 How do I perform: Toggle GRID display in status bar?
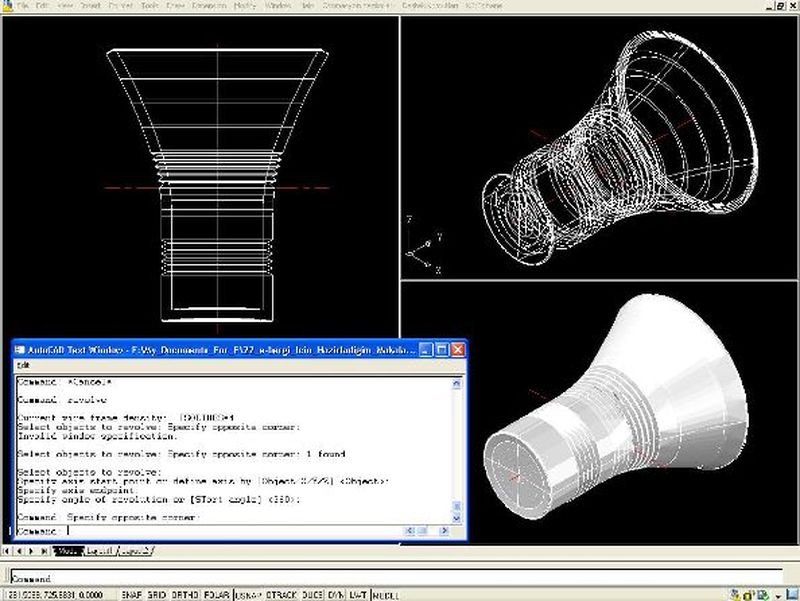coord(157,595)
